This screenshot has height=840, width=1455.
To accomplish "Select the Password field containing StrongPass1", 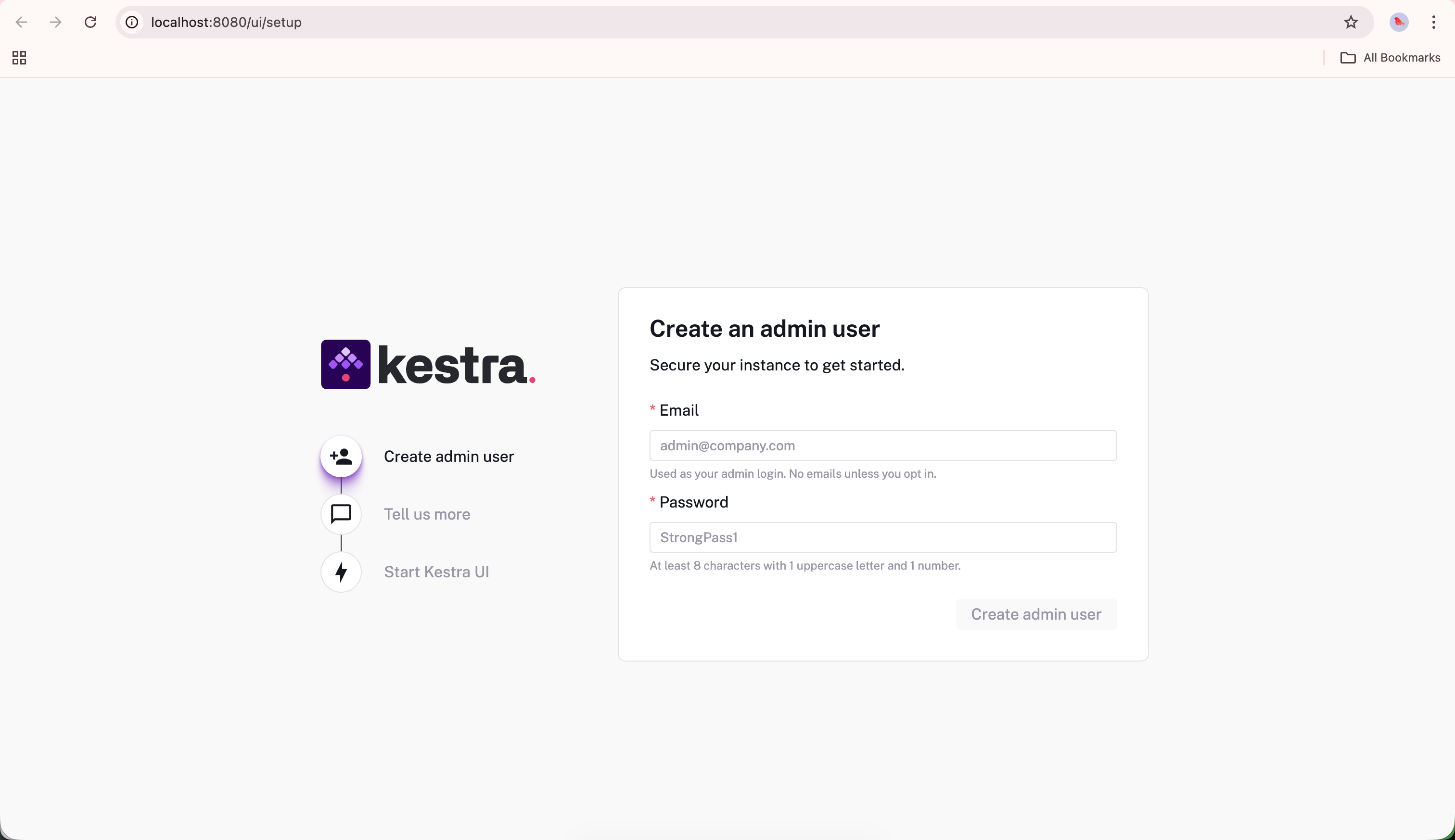I will click(x=883, y=537).
